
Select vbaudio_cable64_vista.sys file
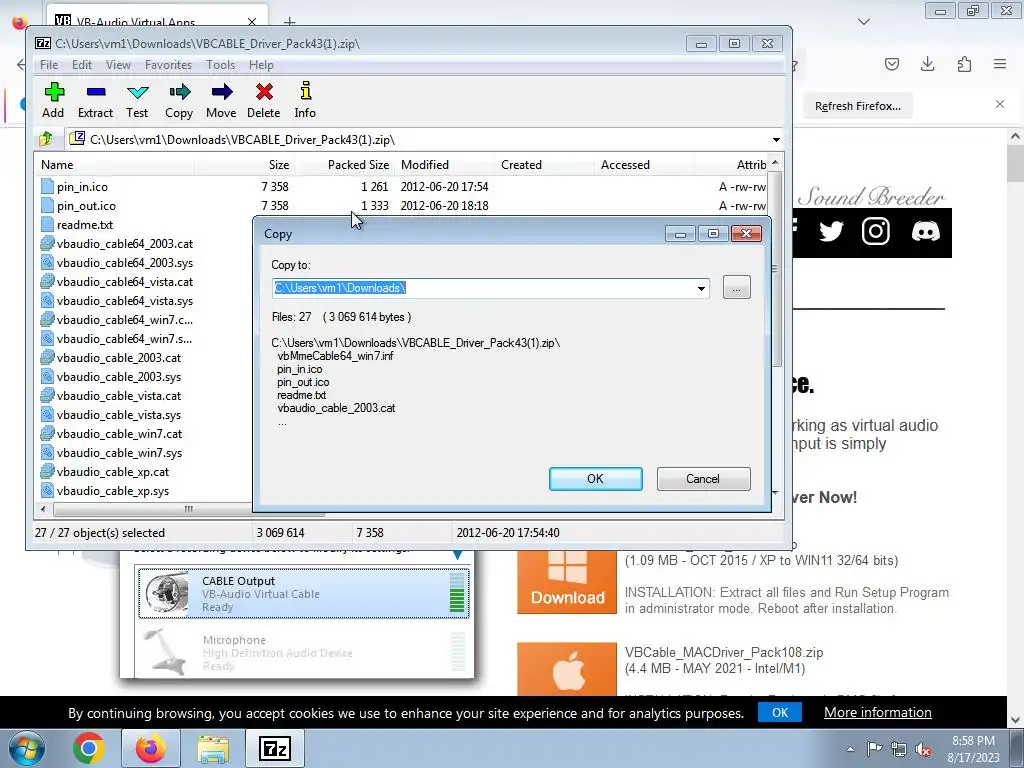(x=125, y=300)
